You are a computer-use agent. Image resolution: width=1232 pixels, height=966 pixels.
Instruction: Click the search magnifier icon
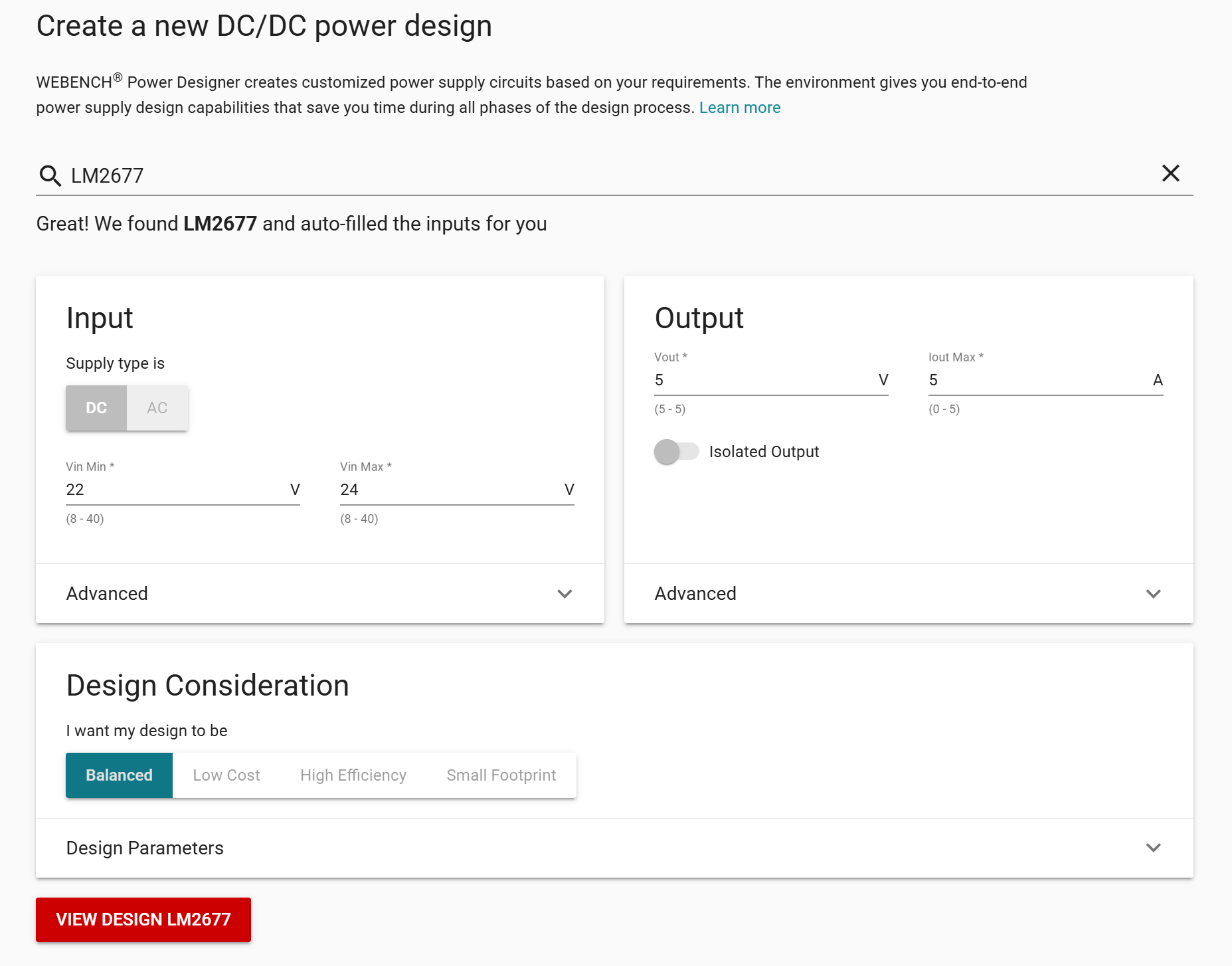tap(50, 175)
